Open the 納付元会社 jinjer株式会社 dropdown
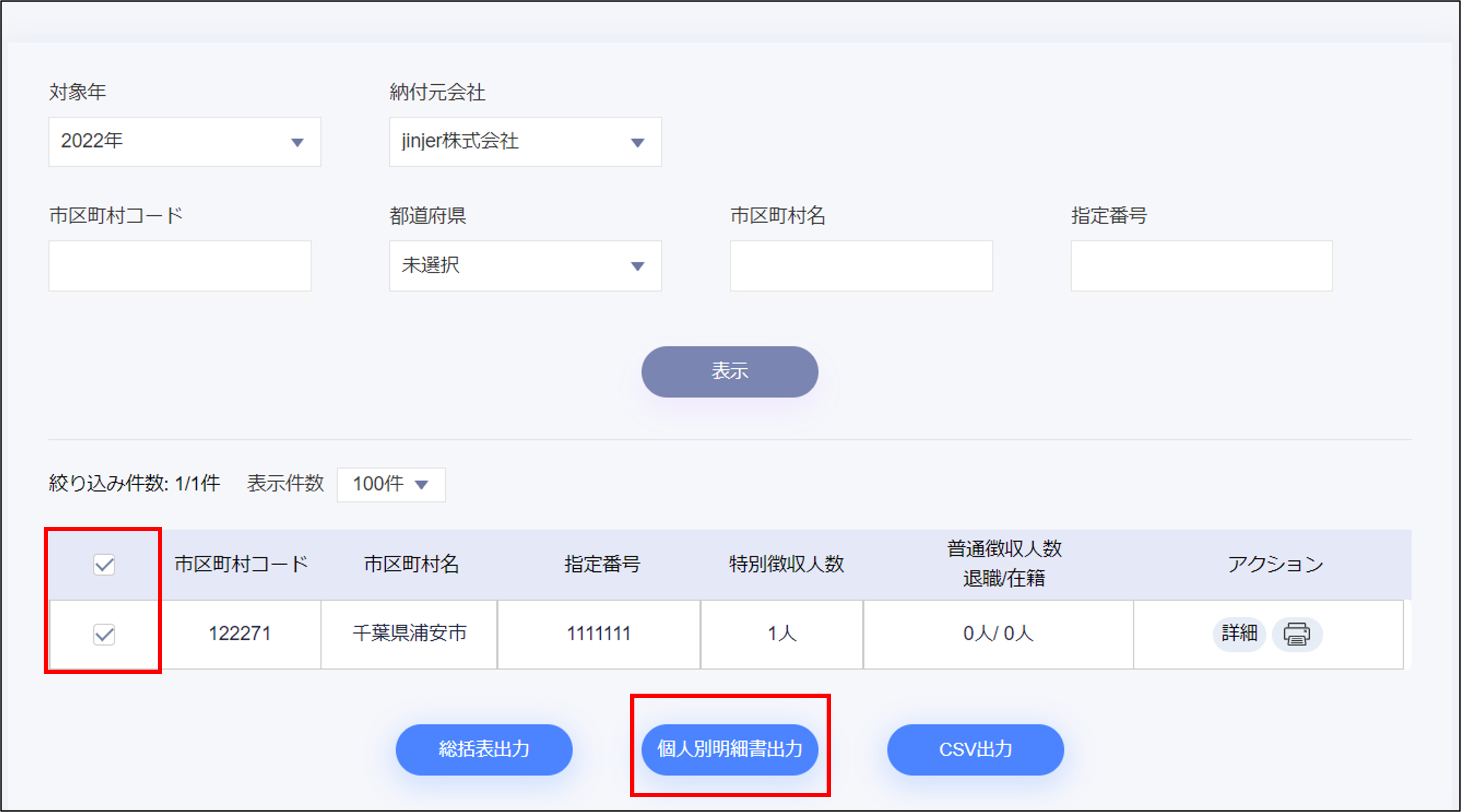 525,142
